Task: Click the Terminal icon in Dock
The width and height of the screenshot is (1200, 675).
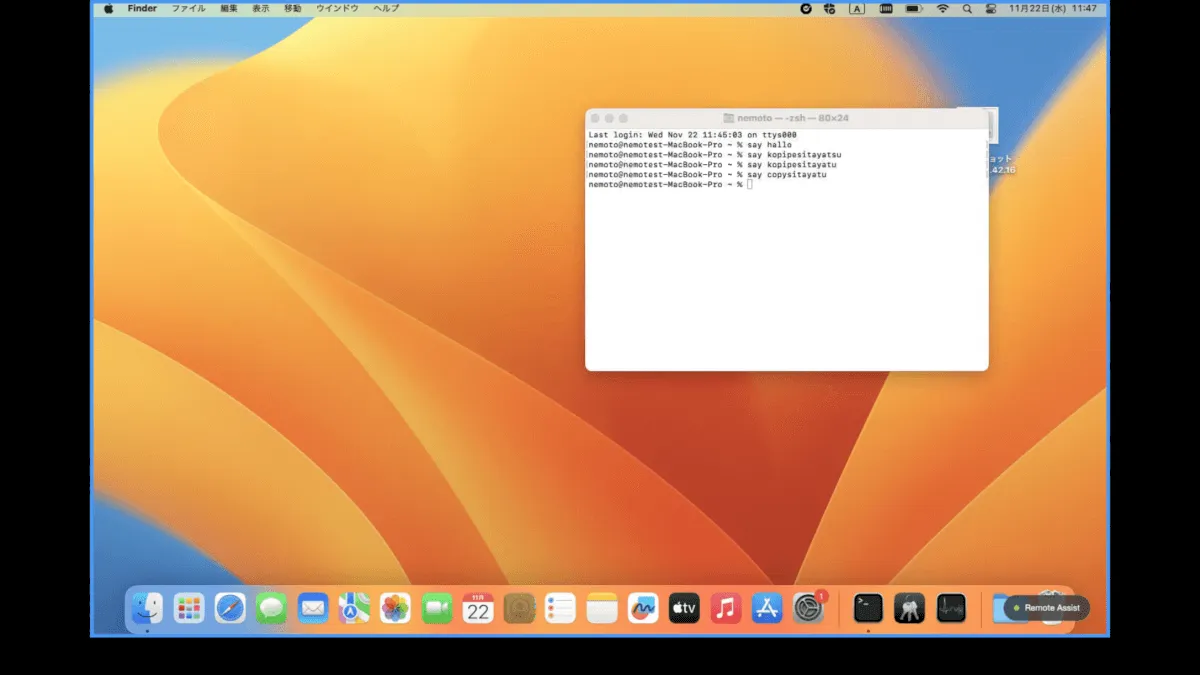Action: point(868,607)
